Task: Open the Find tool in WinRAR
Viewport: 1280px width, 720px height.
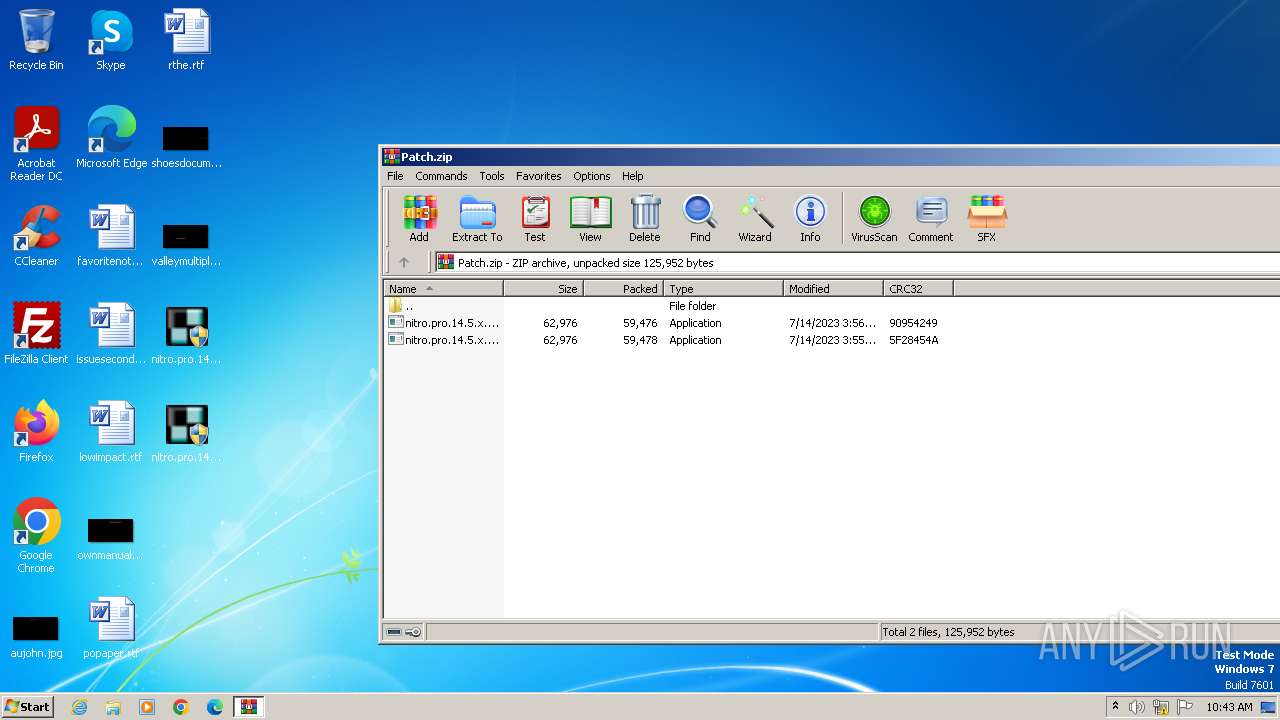Action: click(x=700, y=219)
